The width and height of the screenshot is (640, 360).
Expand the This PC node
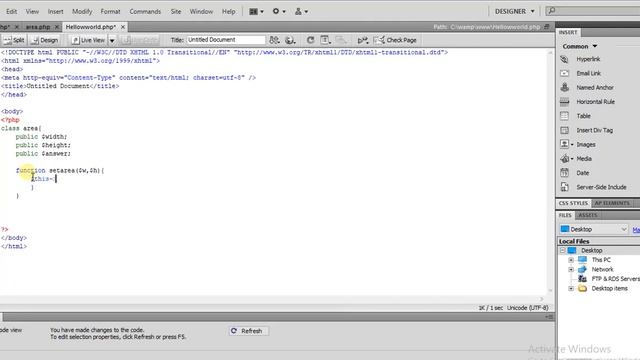point(571,260)
